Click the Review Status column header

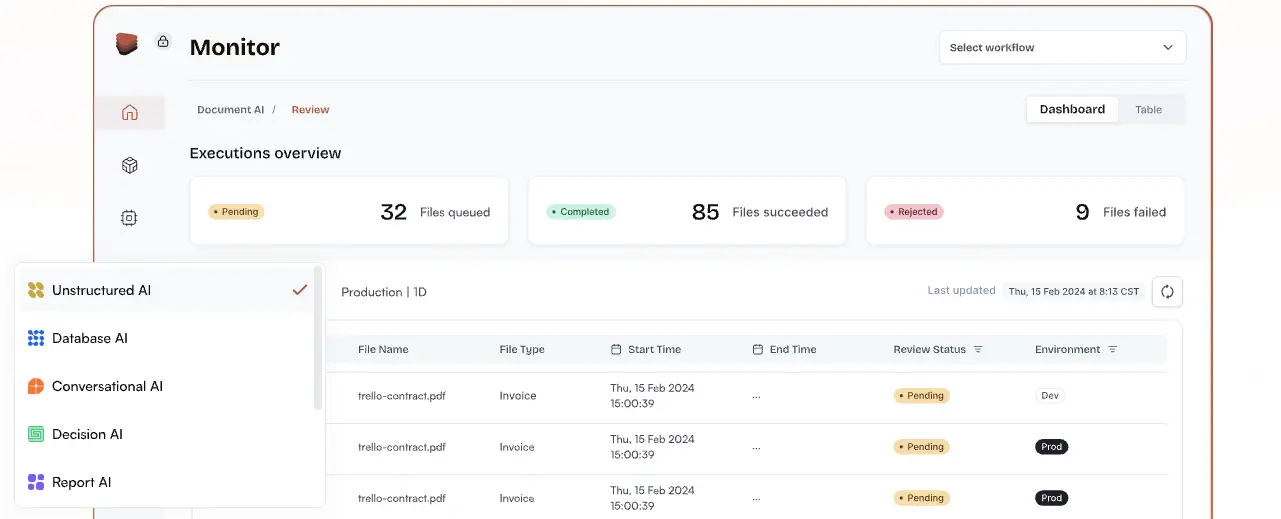click(x=930, y=350)
